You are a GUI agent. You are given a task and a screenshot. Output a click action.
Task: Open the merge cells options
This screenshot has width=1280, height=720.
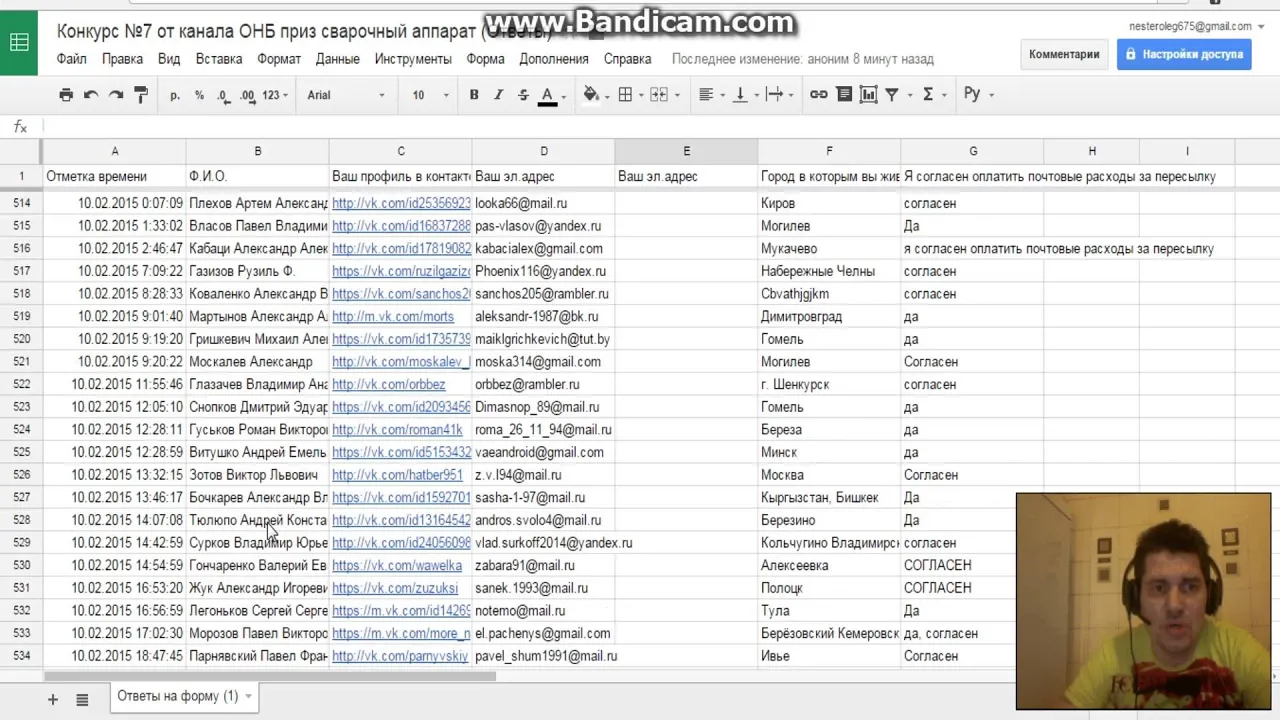tap(664, 95)
